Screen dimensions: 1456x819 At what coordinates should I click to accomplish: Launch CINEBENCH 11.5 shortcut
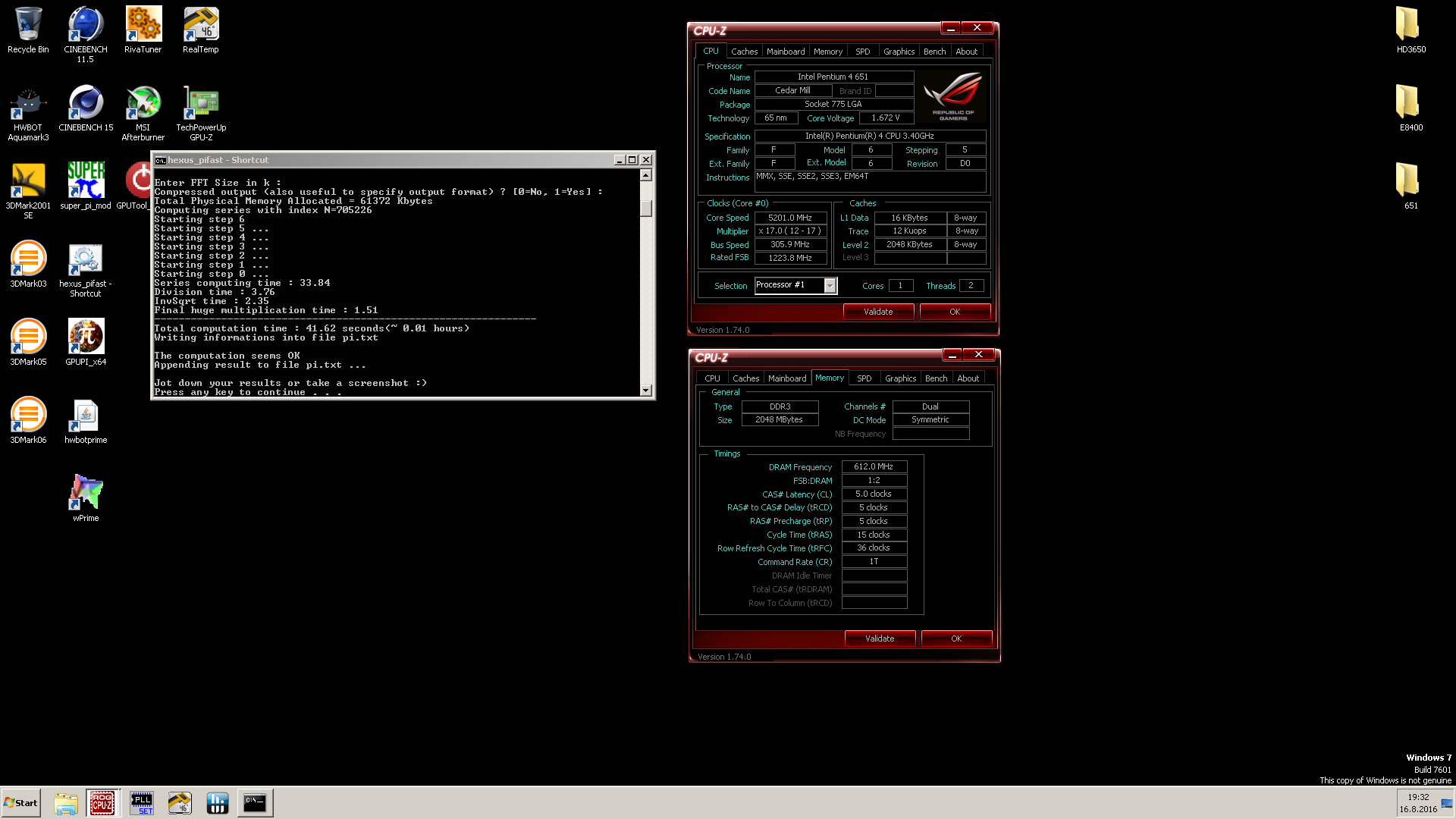(86, 35)
